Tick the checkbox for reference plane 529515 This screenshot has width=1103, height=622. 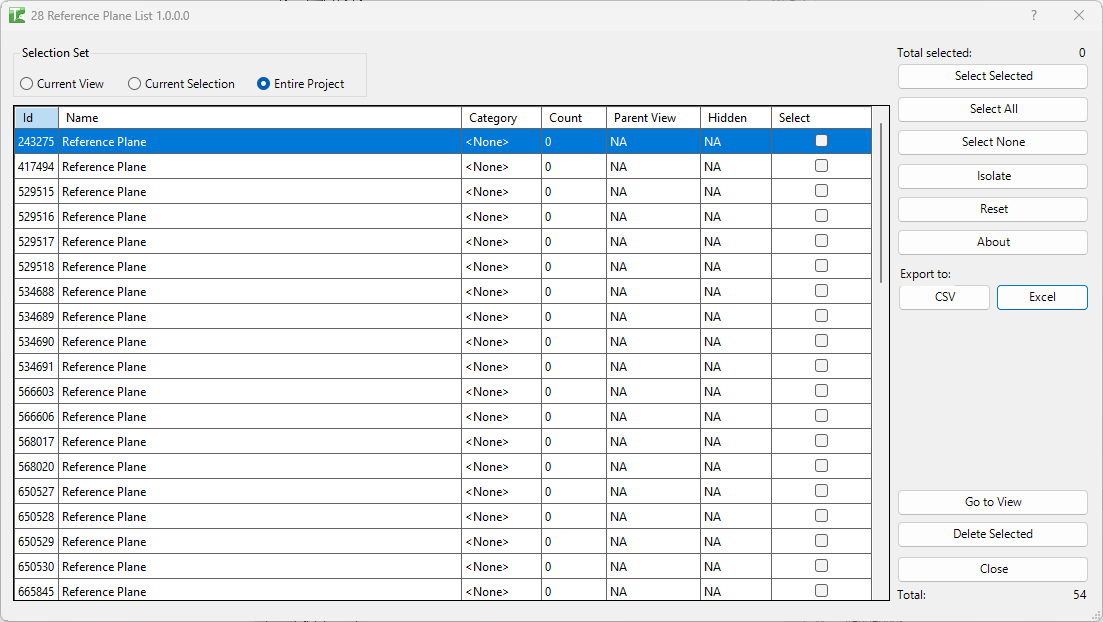coord(821,191)
